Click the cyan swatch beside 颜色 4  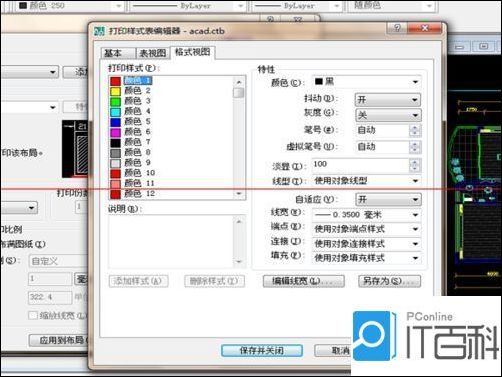click(x=116, y=112)
